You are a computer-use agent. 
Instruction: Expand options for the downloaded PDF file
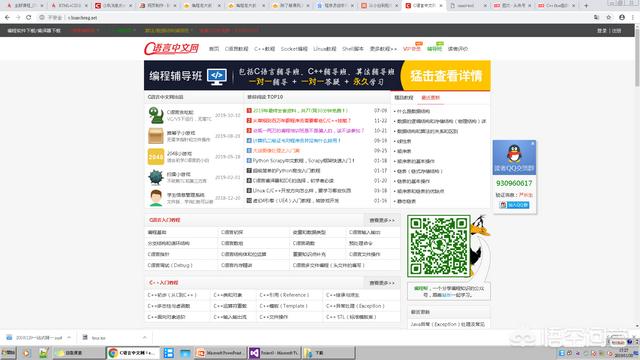point(69,338)
